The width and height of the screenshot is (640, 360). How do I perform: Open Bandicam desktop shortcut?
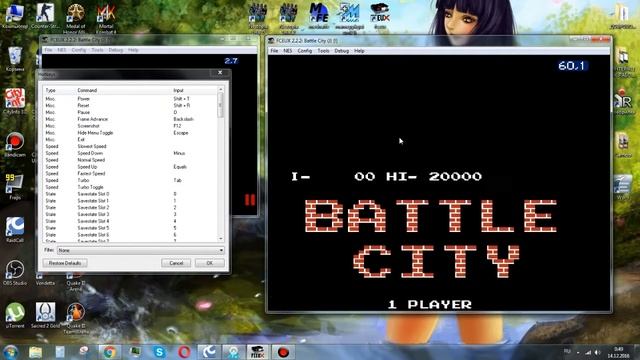coord(15,145)
